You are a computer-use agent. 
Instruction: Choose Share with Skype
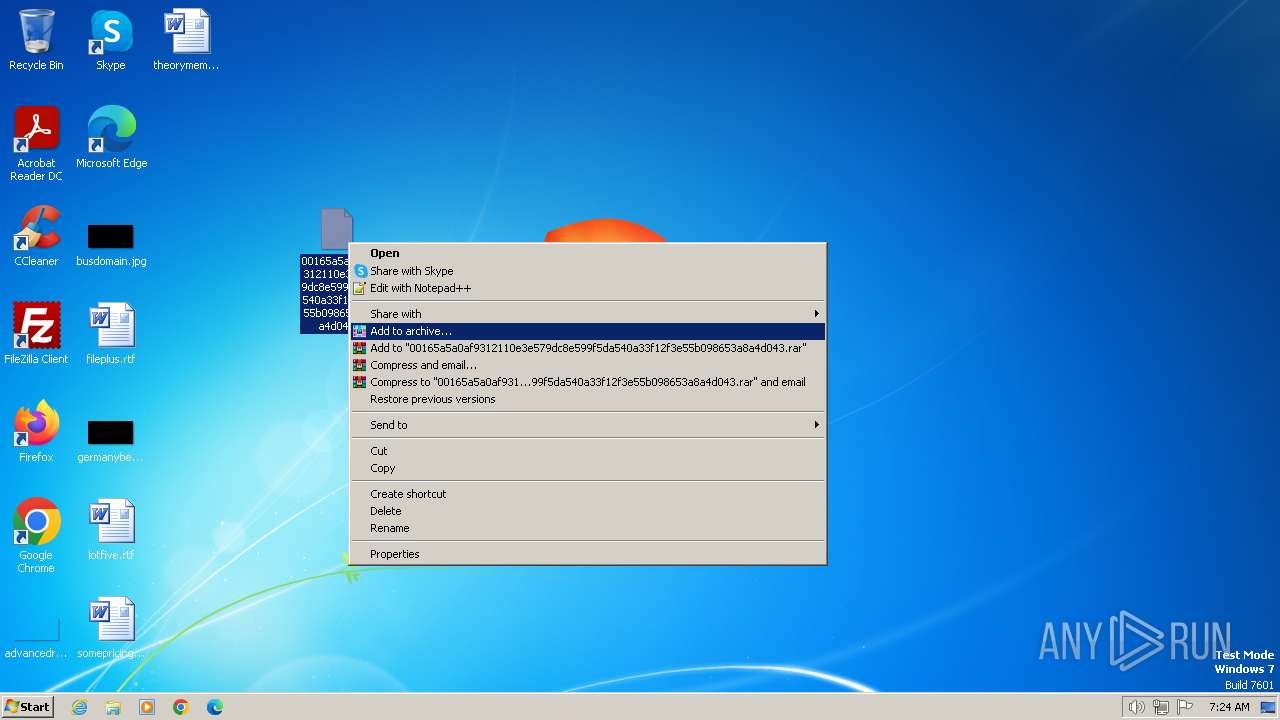[588, 271]
